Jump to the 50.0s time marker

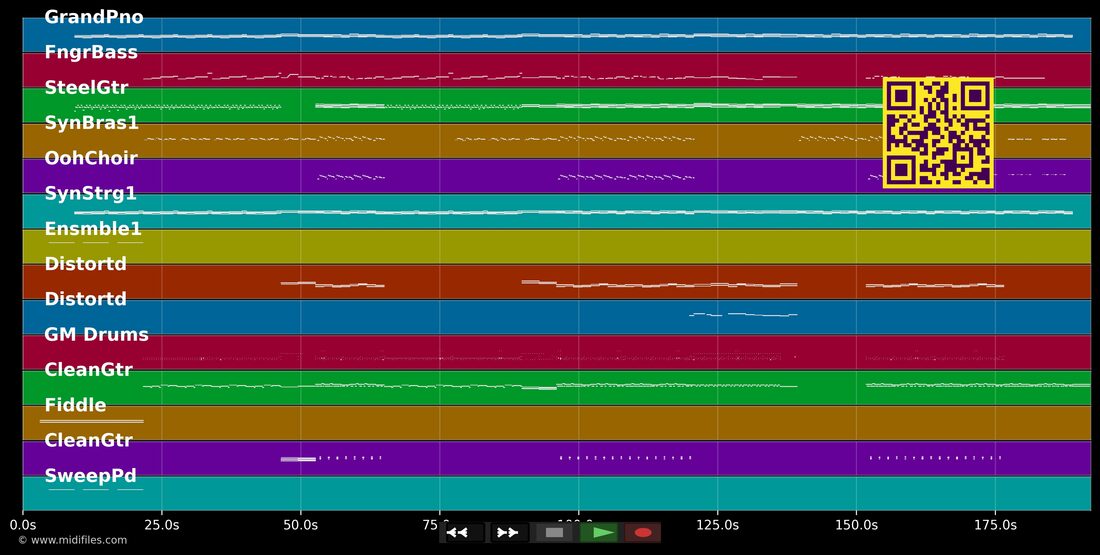301,524
